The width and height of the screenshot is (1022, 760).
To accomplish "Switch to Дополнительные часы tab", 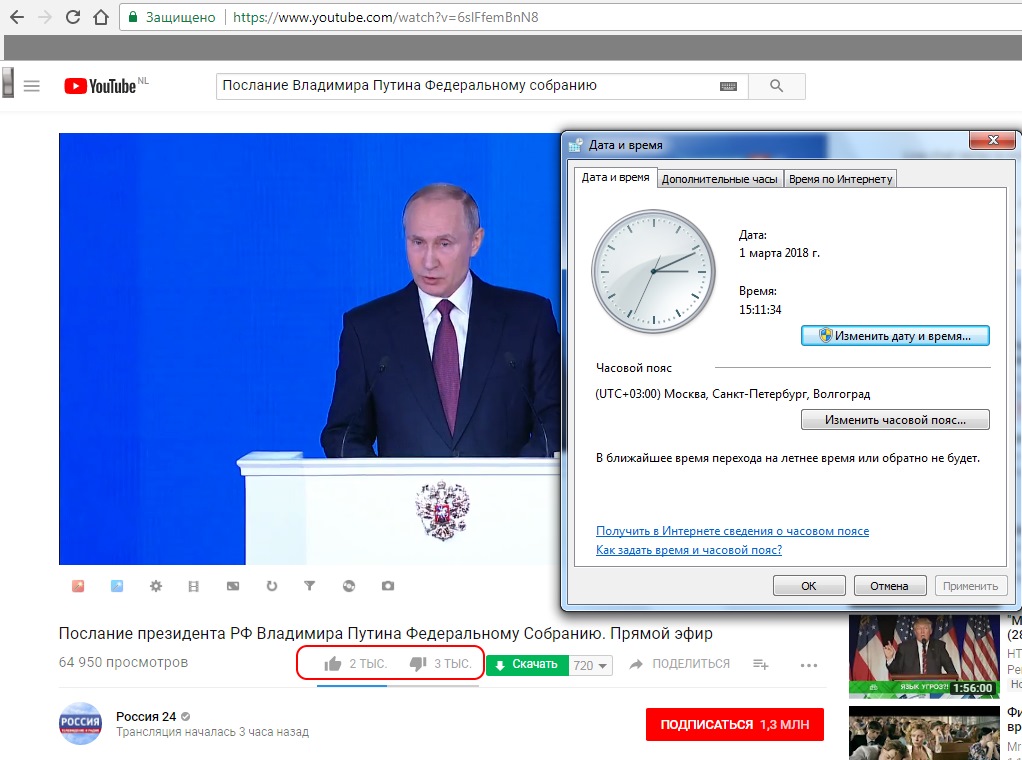I will coord(720,179).
